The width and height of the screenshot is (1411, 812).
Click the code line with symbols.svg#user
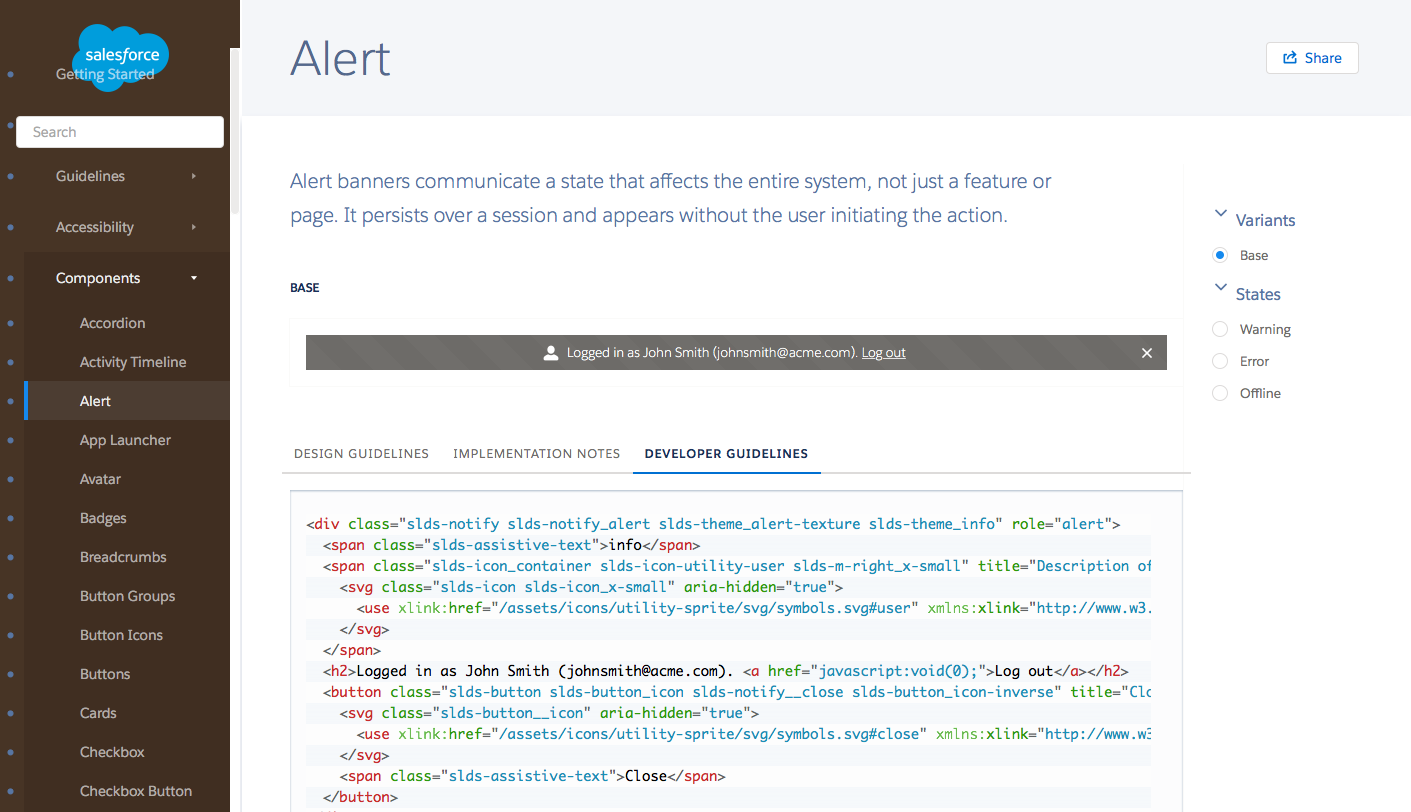[x=753, y=608]
